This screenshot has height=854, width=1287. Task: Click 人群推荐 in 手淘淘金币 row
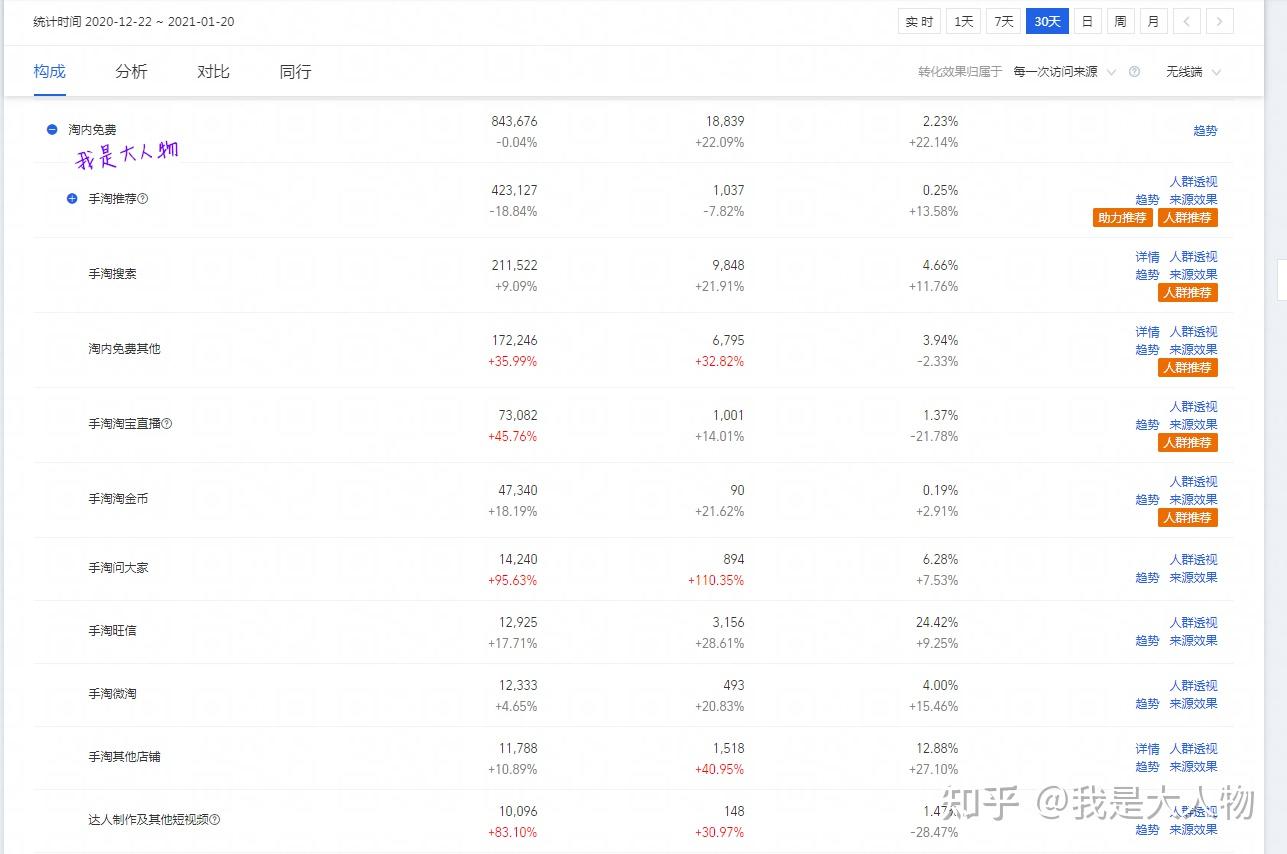click(1188, 517)
